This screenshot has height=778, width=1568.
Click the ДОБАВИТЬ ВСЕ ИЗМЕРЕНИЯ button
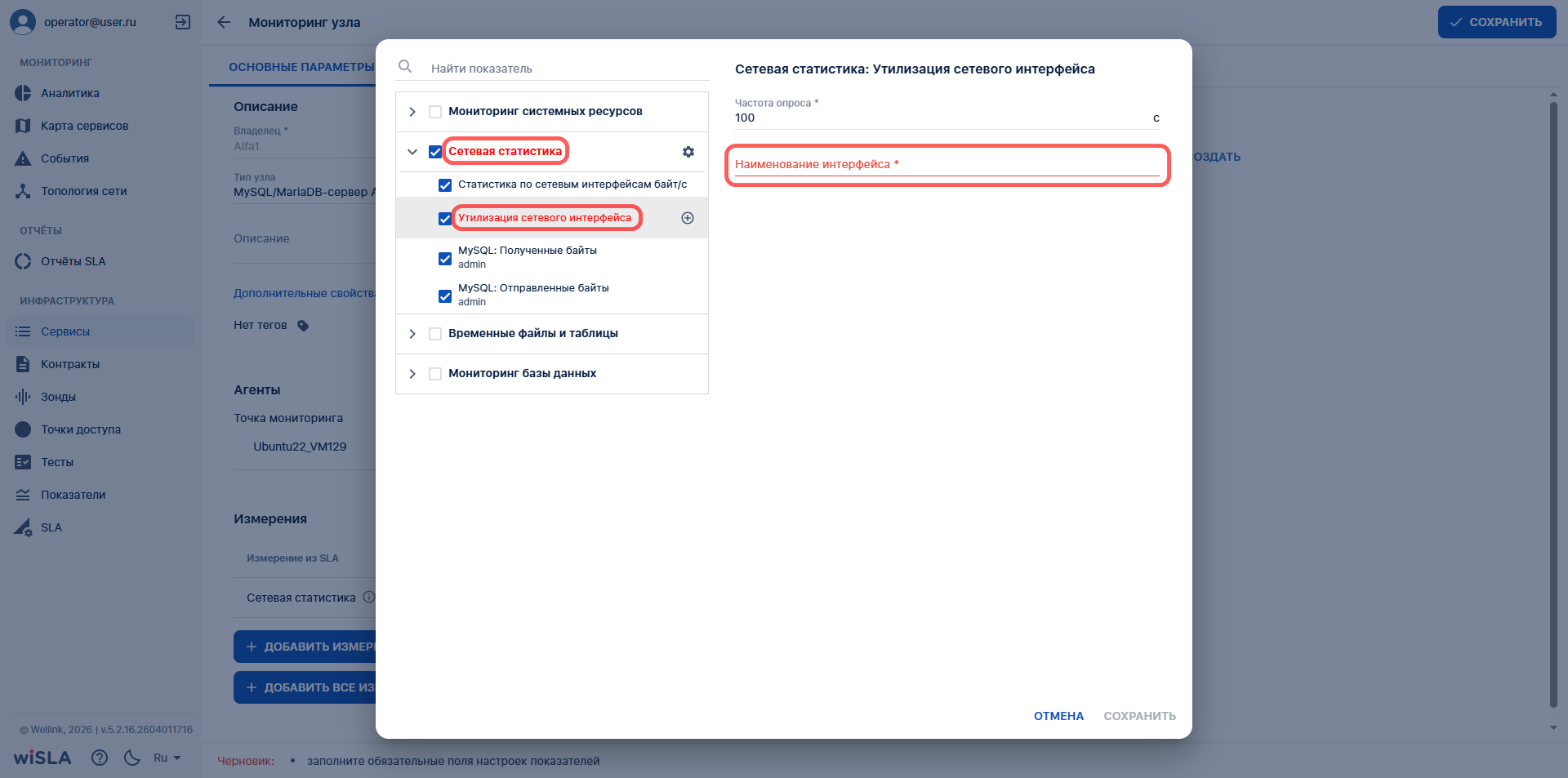coord(305,687)
